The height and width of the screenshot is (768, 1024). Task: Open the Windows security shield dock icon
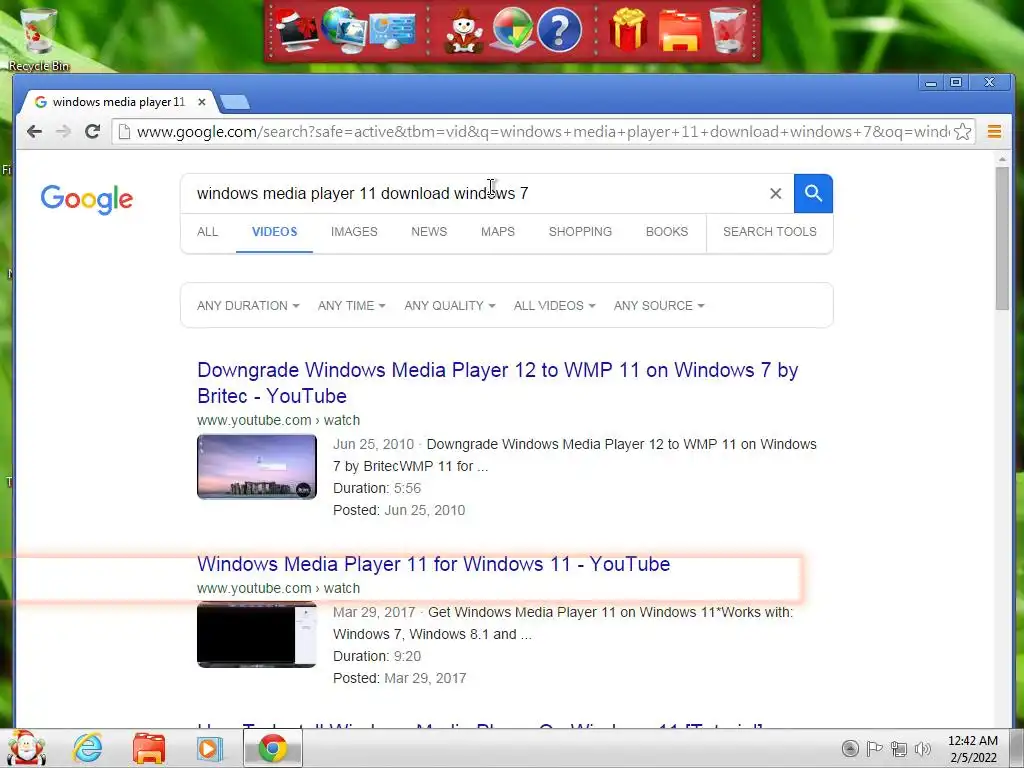pyautogui.click(x=513, y=29)
